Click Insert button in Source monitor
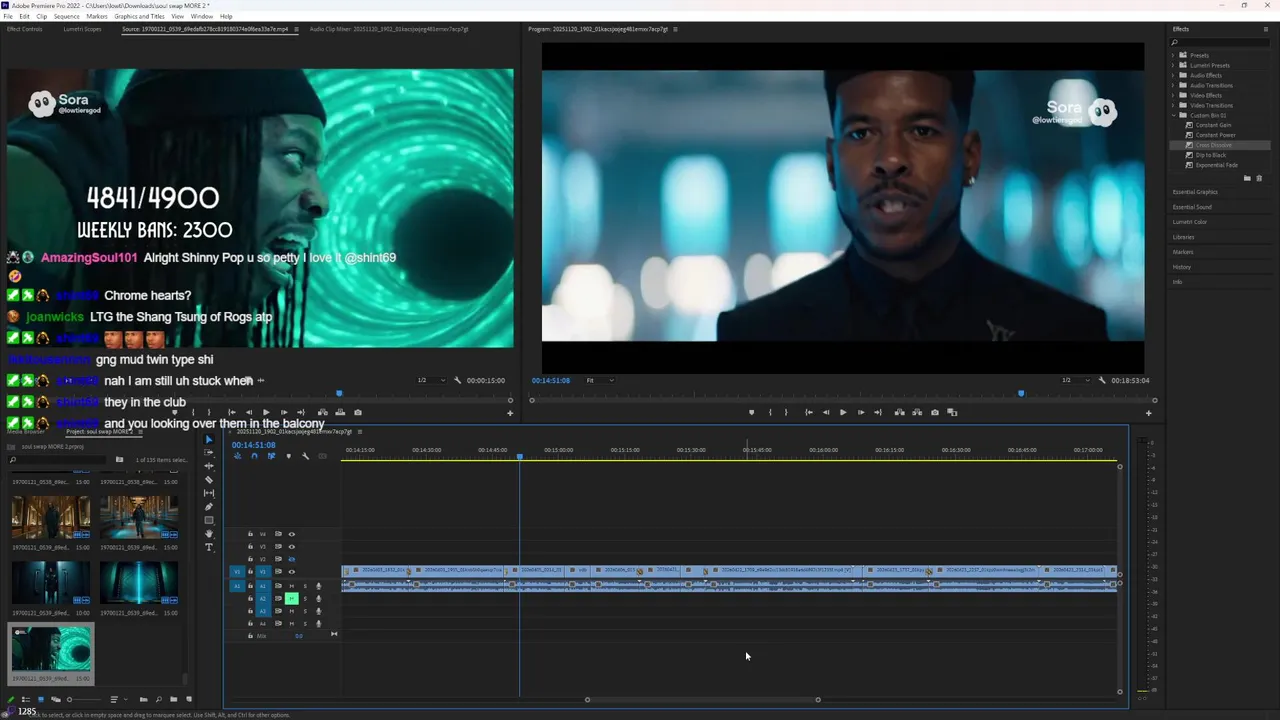 [322, 412]
